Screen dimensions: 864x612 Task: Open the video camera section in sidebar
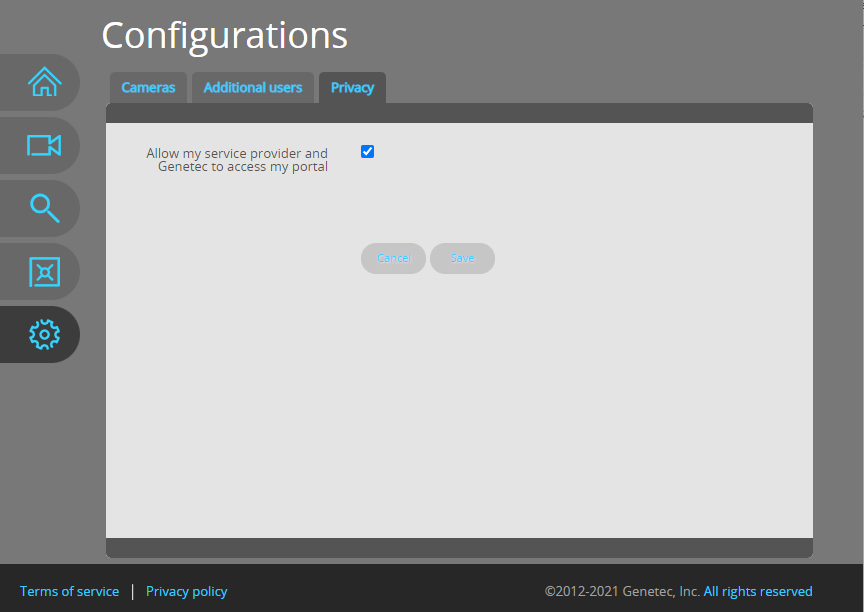point(44,146)
